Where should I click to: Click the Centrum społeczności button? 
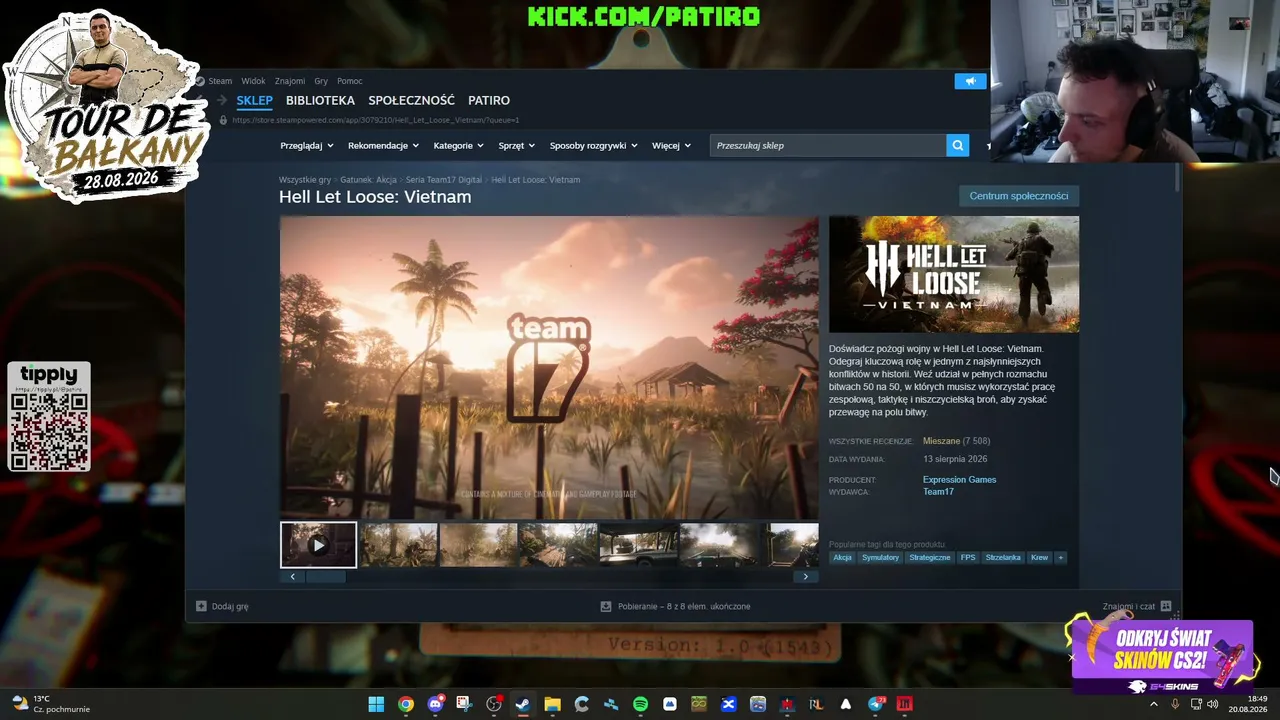1019,196
